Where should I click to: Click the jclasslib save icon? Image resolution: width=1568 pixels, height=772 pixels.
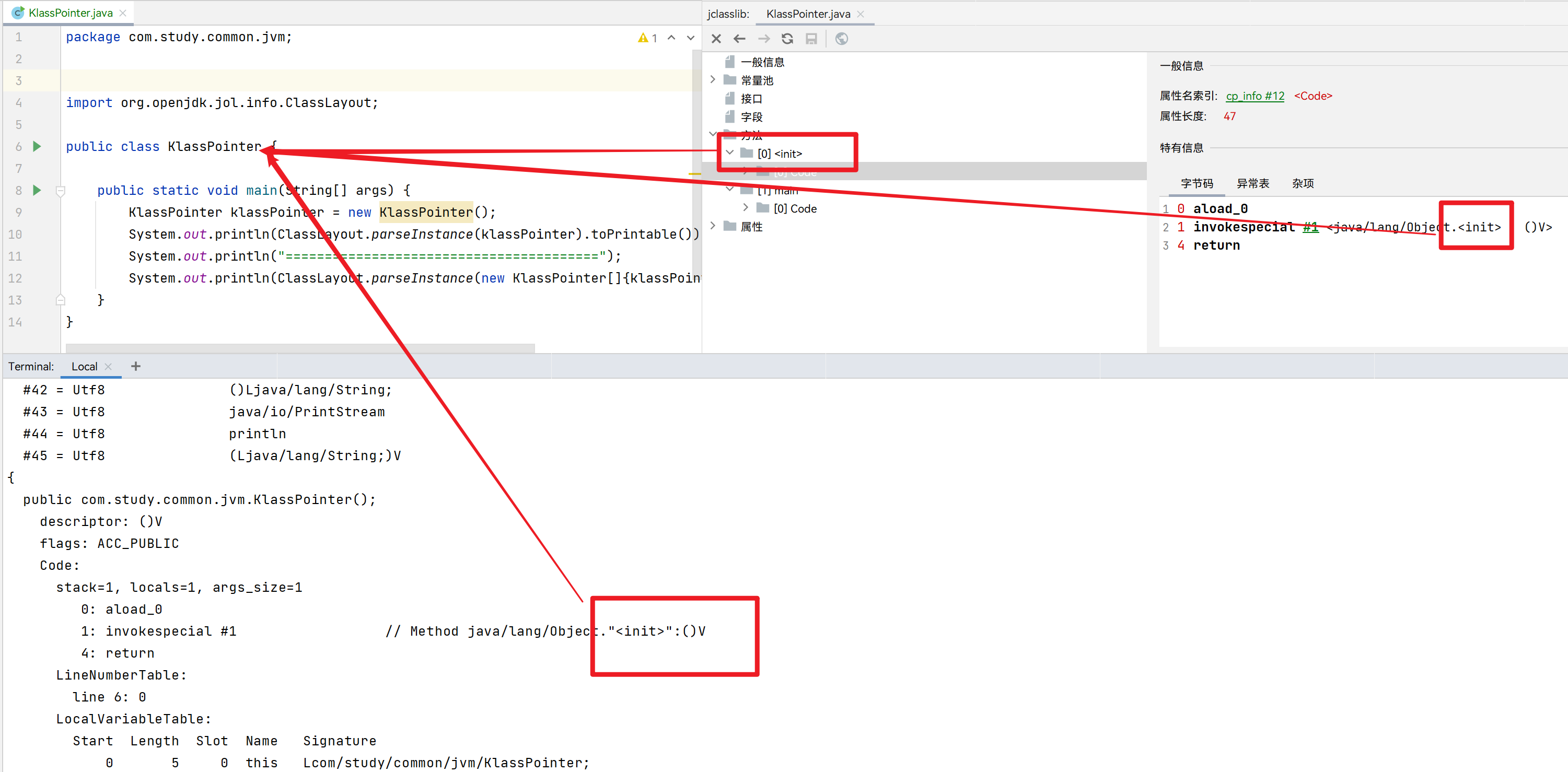[x=811, y=39]
